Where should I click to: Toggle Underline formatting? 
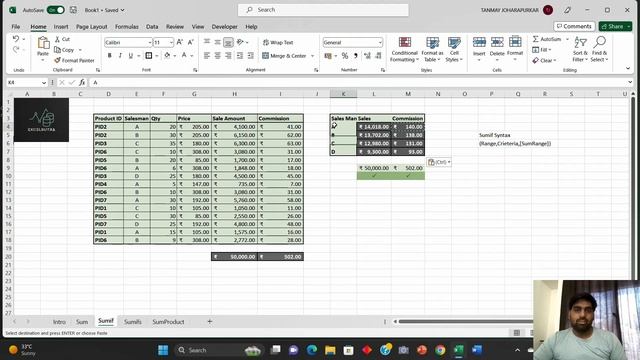[x=131, y=56]
